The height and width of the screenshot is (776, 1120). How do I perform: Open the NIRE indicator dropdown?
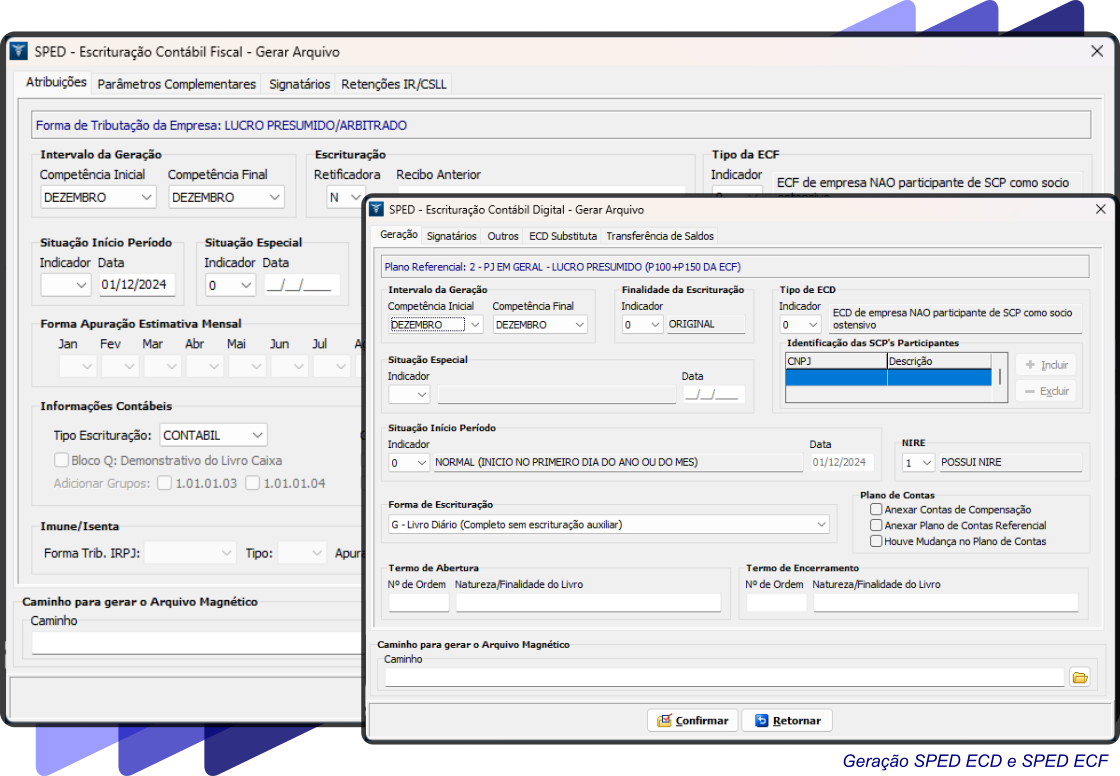pos(927,463)
